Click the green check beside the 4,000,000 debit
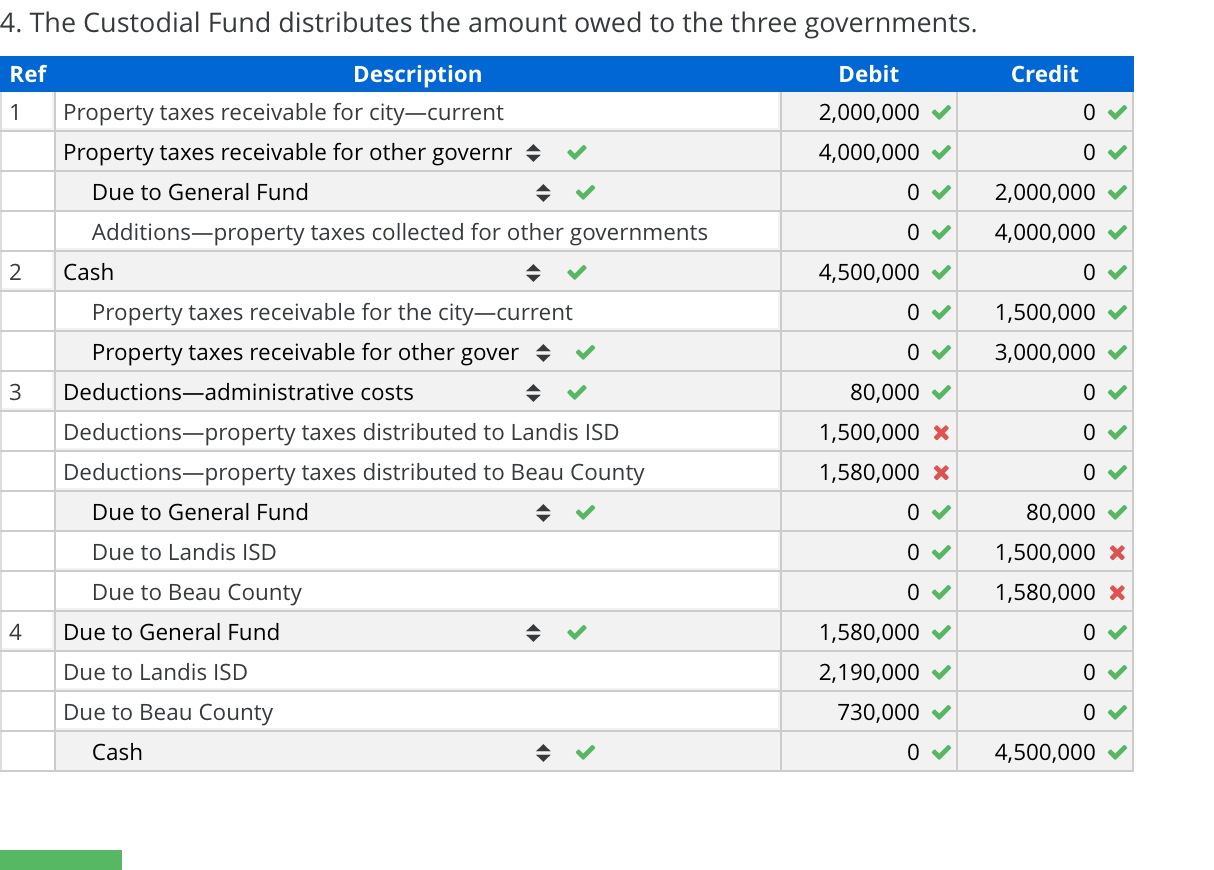The height and width of the screenshot is (870, 1214). [940, 152]
